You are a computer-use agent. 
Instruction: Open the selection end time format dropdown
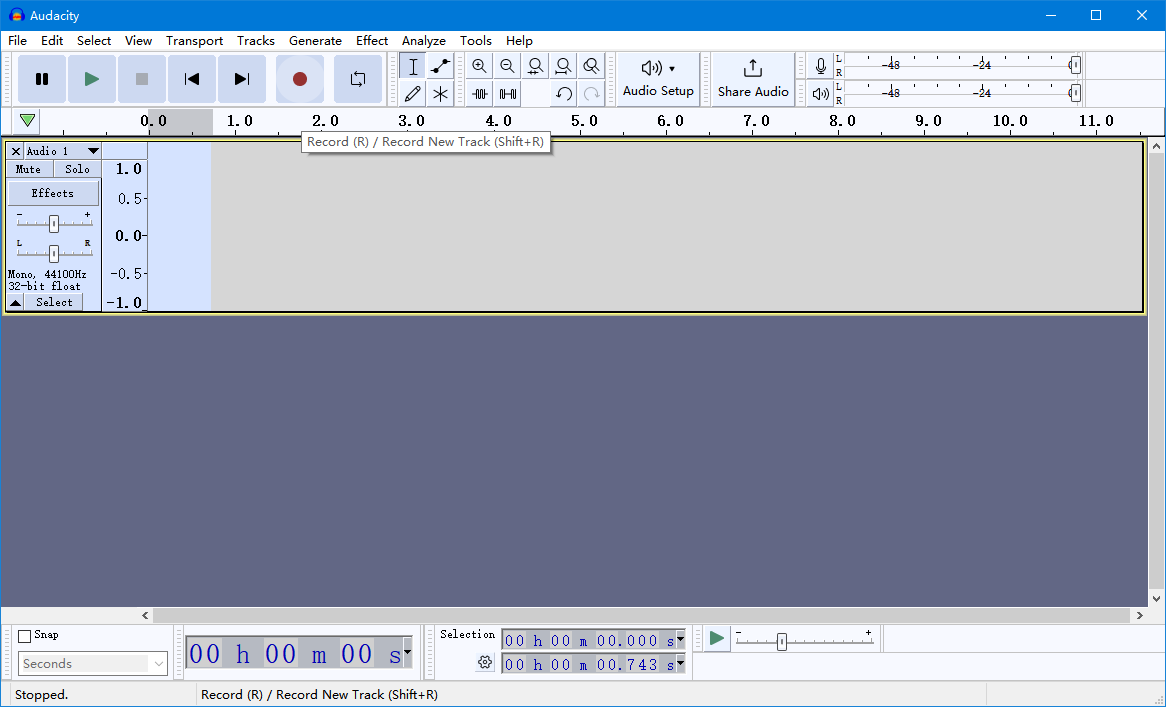coord(680,664)
